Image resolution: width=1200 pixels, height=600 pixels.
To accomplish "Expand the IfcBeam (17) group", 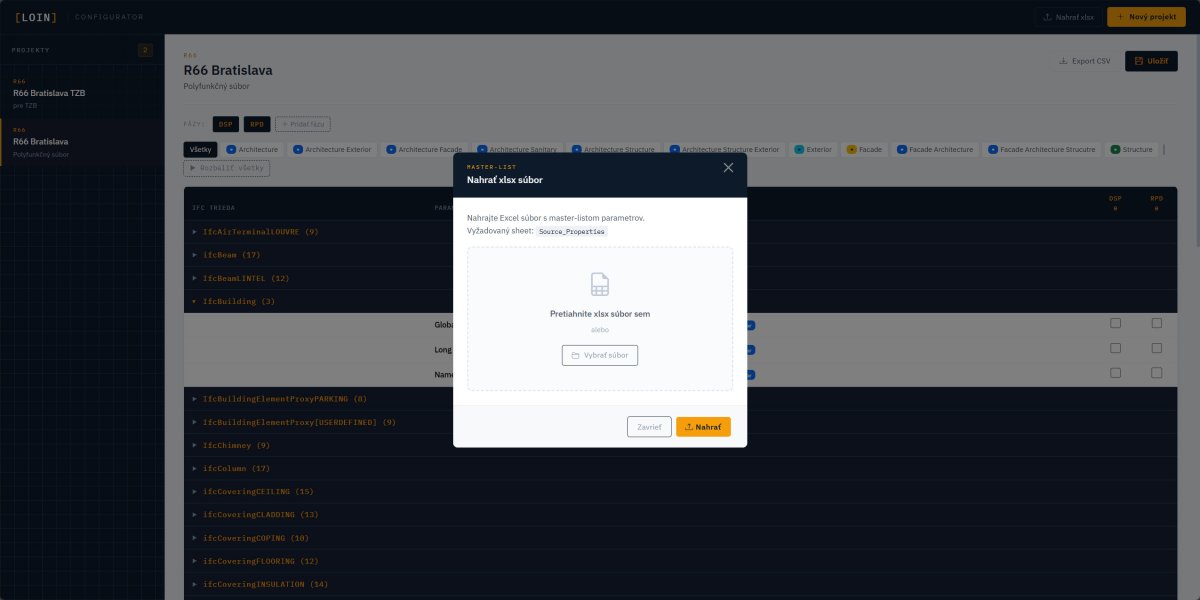I will point(231,255).
